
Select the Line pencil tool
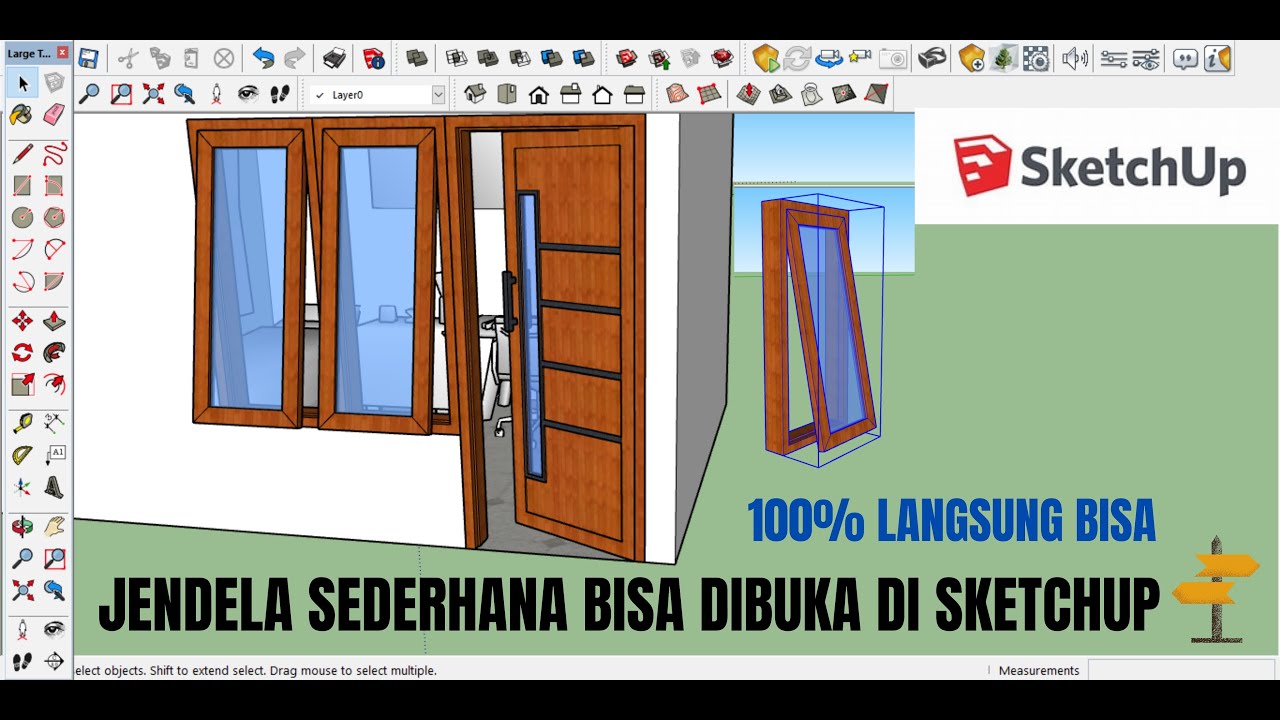(22, 154)
